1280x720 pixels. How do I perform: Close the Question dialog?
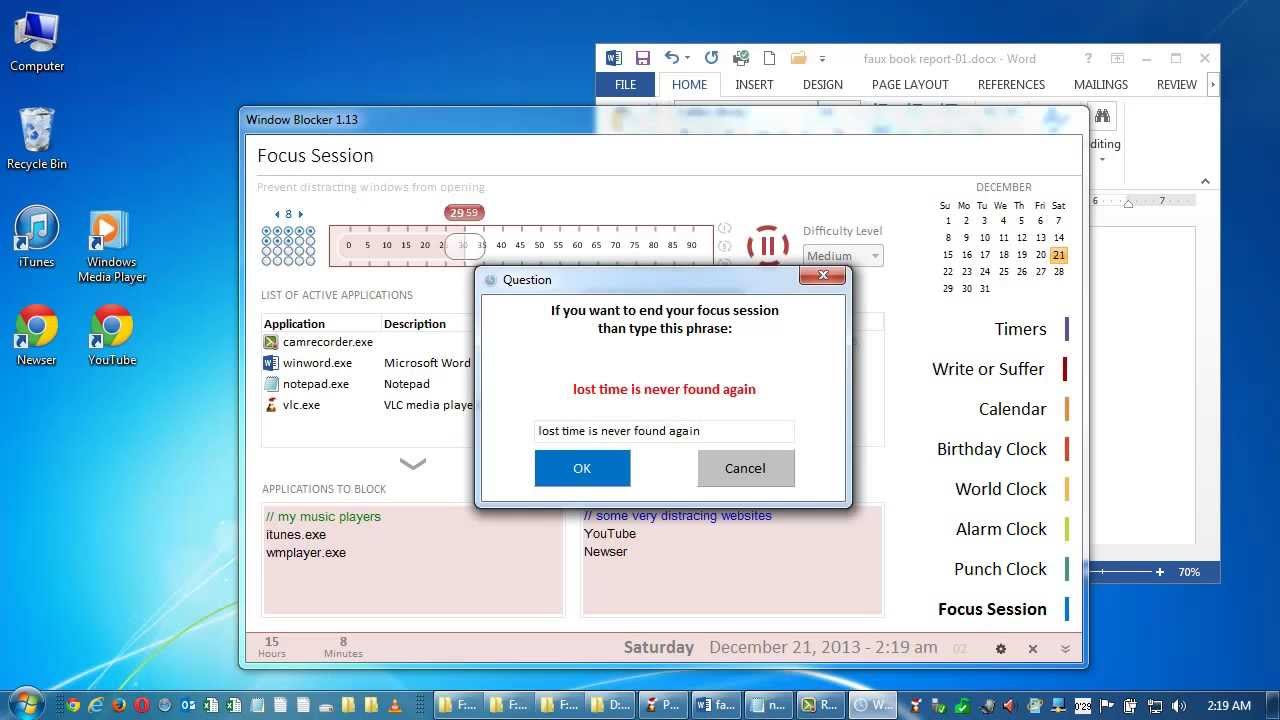(823, 275)
